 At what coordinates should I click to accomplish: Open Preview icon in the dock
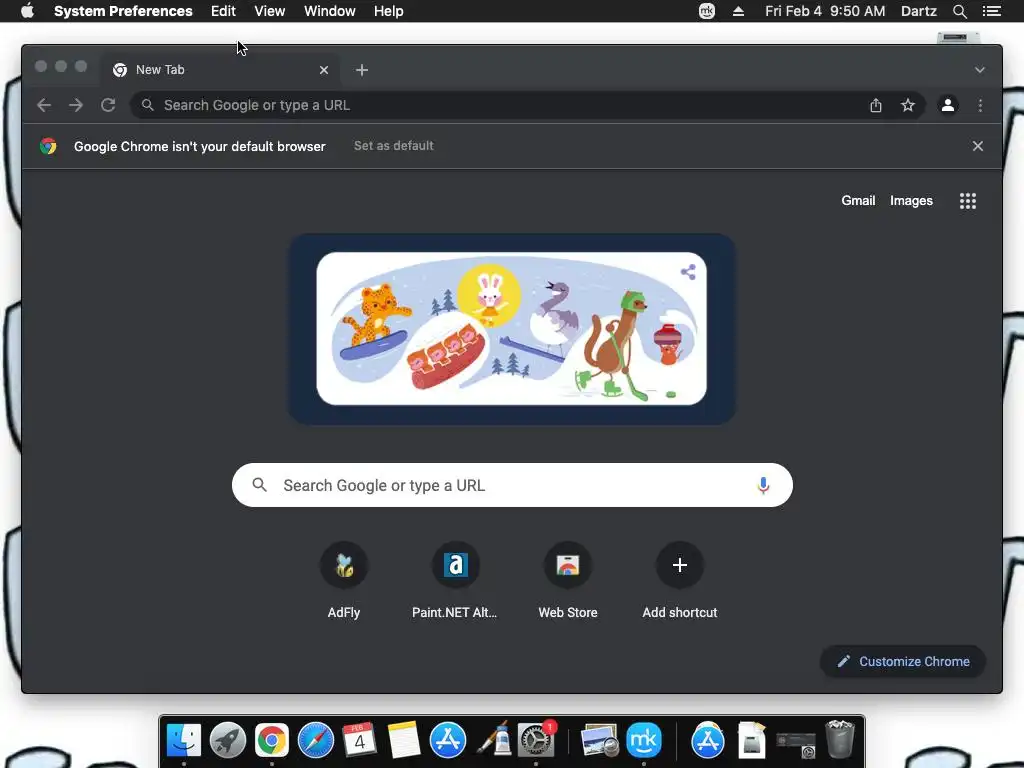coord(599,741)
